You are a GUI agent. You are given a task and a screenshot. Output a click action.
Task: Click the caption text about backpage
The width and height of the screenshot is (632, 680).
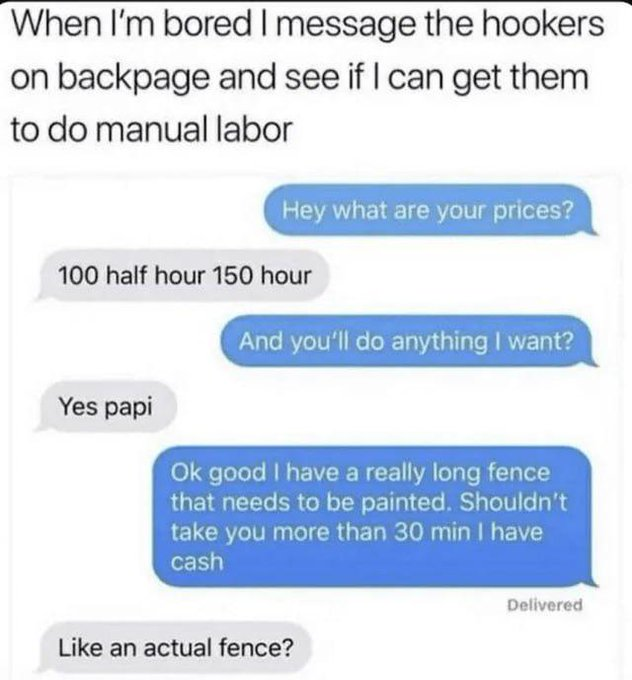(307, 77)
